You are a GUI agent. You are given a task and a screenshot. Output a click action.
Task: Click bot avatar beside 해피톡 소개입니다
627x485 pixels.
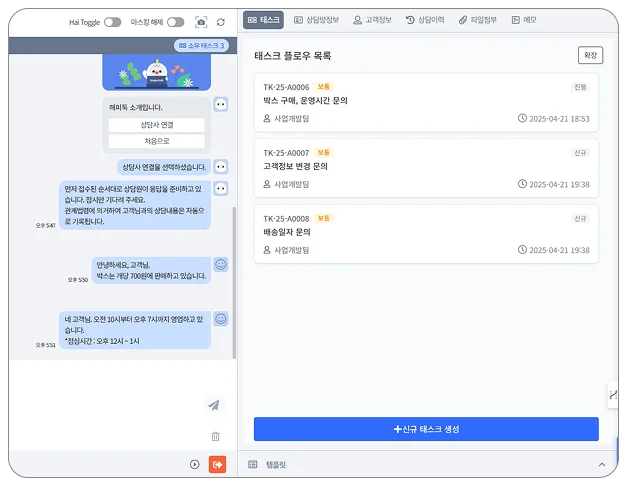point(221,105)
